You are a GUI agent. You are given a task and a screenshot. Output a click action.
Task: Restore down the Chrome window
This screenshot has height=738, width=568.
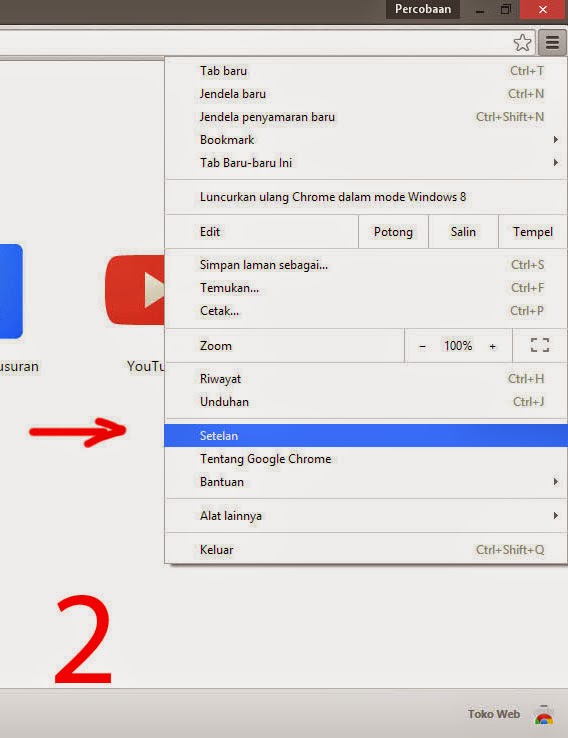coord(505,9)
